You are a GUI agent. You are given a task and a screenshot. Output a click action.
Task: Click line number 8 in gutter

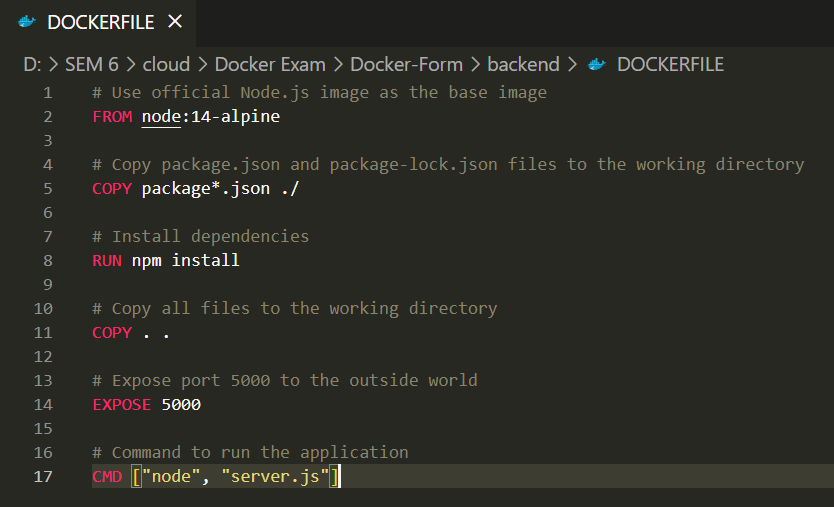tap(48, 261)
